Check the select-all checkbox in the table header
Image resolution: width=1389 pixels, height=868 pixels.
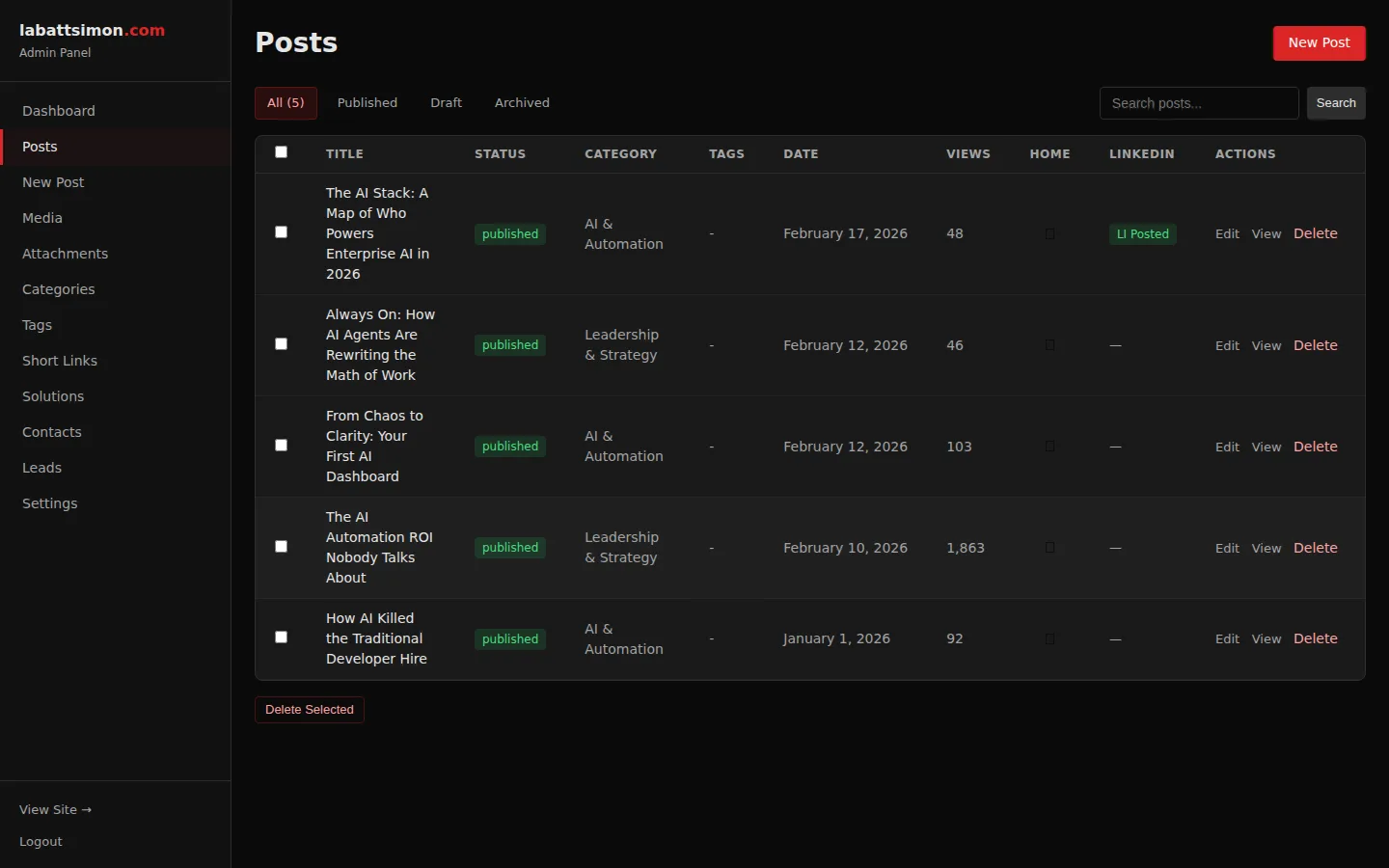tap(281, 151)
